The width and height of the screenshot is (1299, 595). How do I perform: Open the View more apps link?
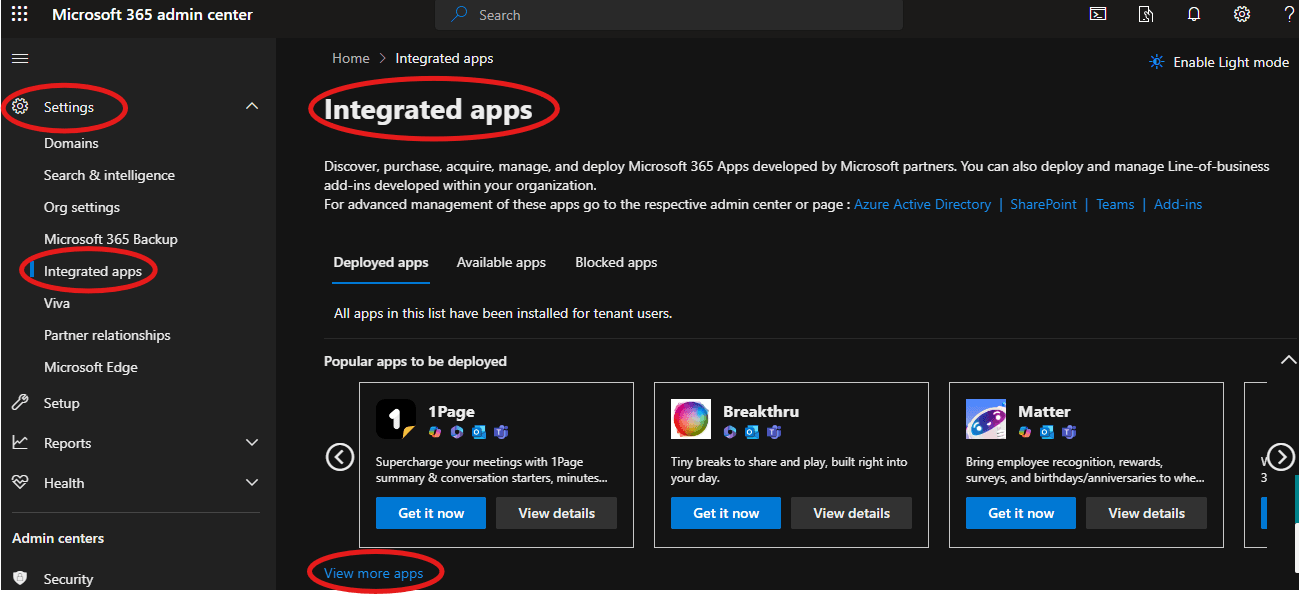pos(373,573)
